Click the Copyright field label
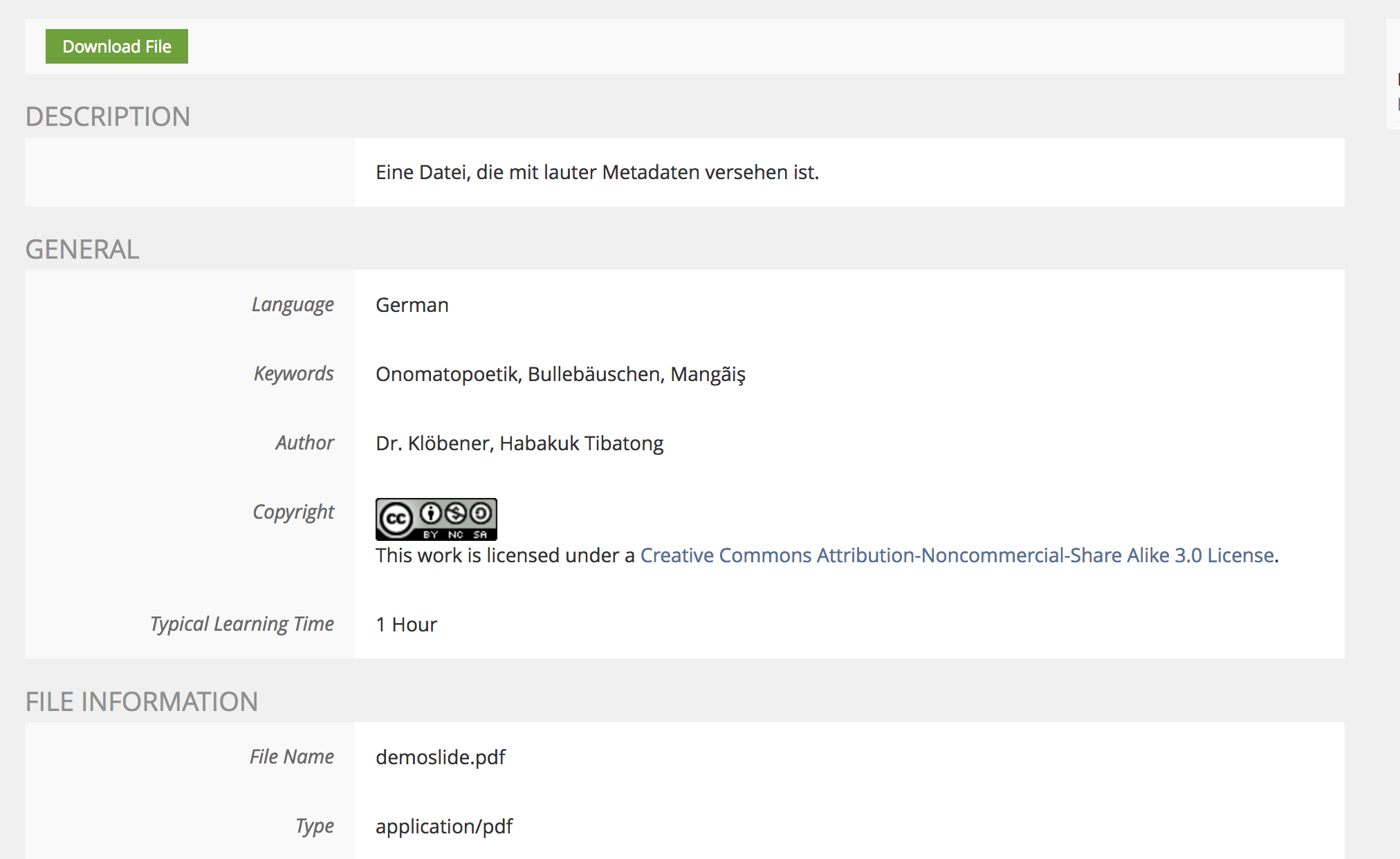The height and width of the screenshot is (859, 1400). [x=293, y=512]
